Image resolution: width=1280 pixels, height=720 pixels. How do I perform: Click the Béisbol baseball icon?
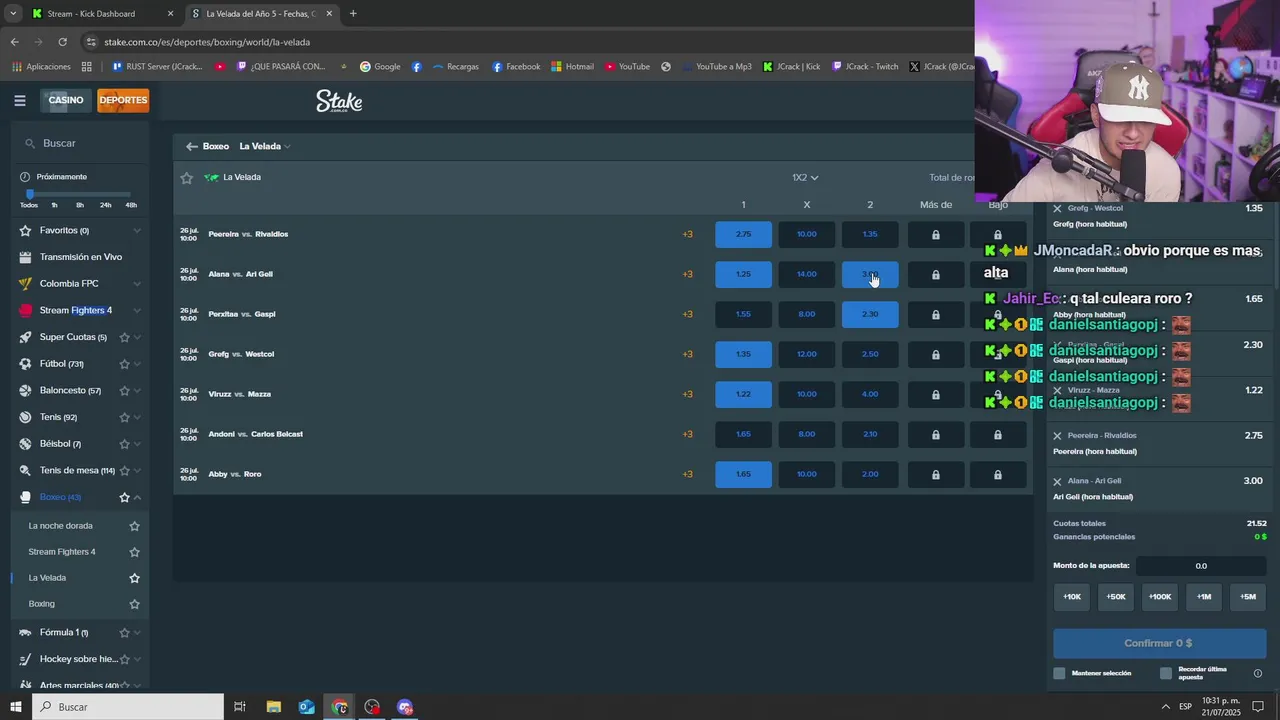coord(26,444)
